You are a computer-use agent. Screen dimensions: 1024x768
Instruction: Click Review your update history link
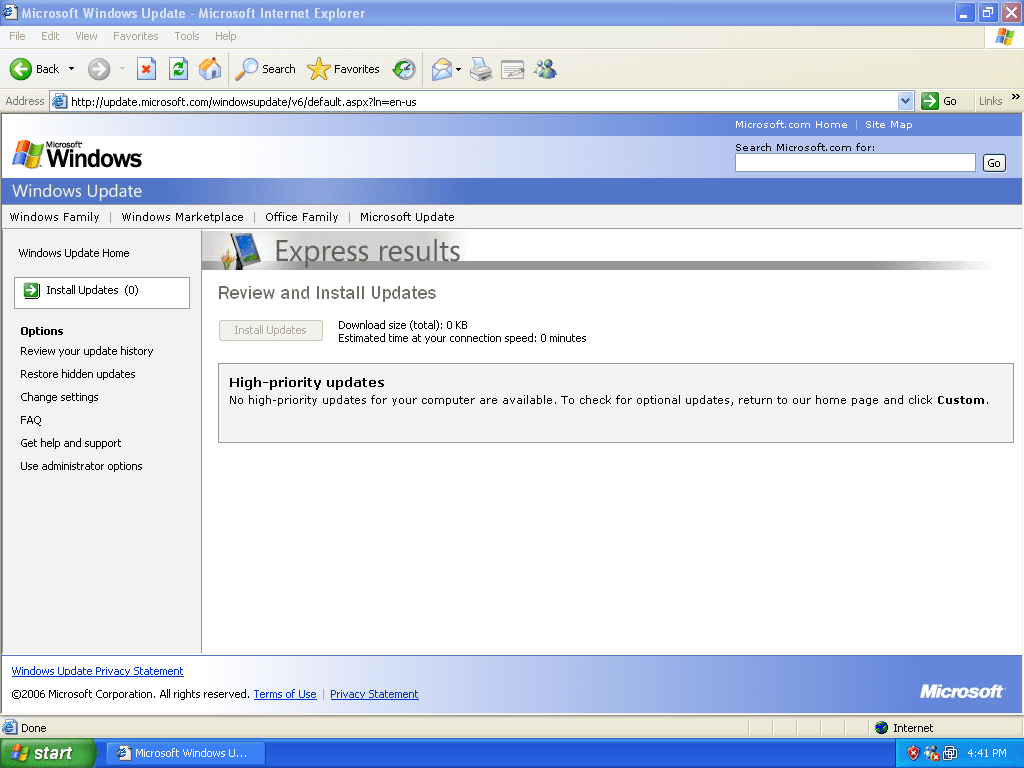tap(87, 351)
